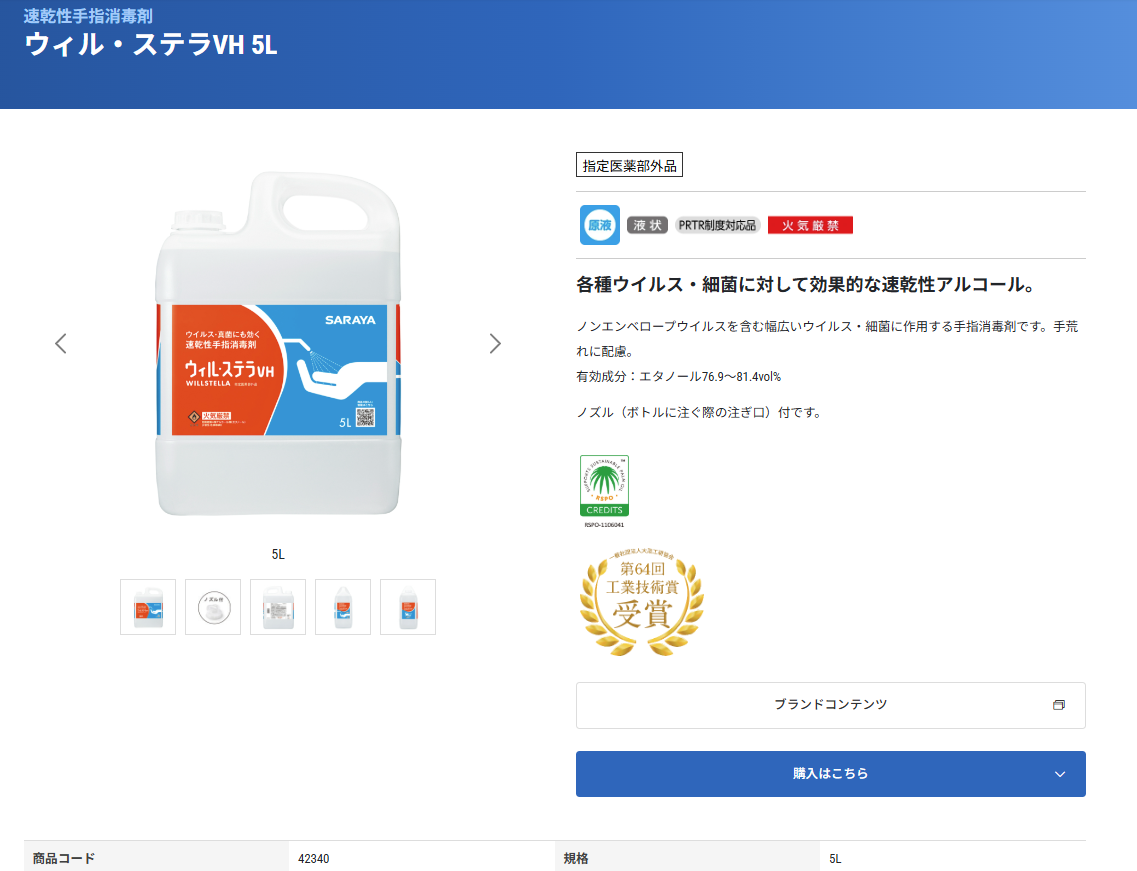Click the ウィル・ステラVH 5L page title
The width and height of the screenshot is (1137, 871).
pyautogui.click(x=150, y=45)
